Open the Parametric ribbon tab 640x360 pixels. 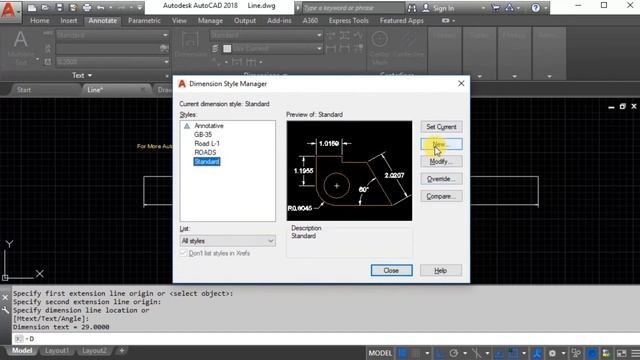144,20
